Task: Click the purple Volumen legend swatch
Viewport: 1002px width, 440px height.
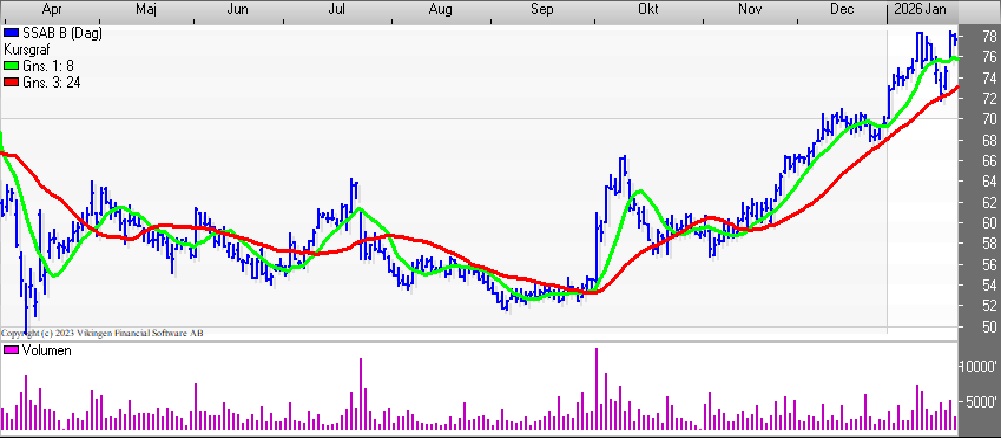Action: tap(10, 351)
